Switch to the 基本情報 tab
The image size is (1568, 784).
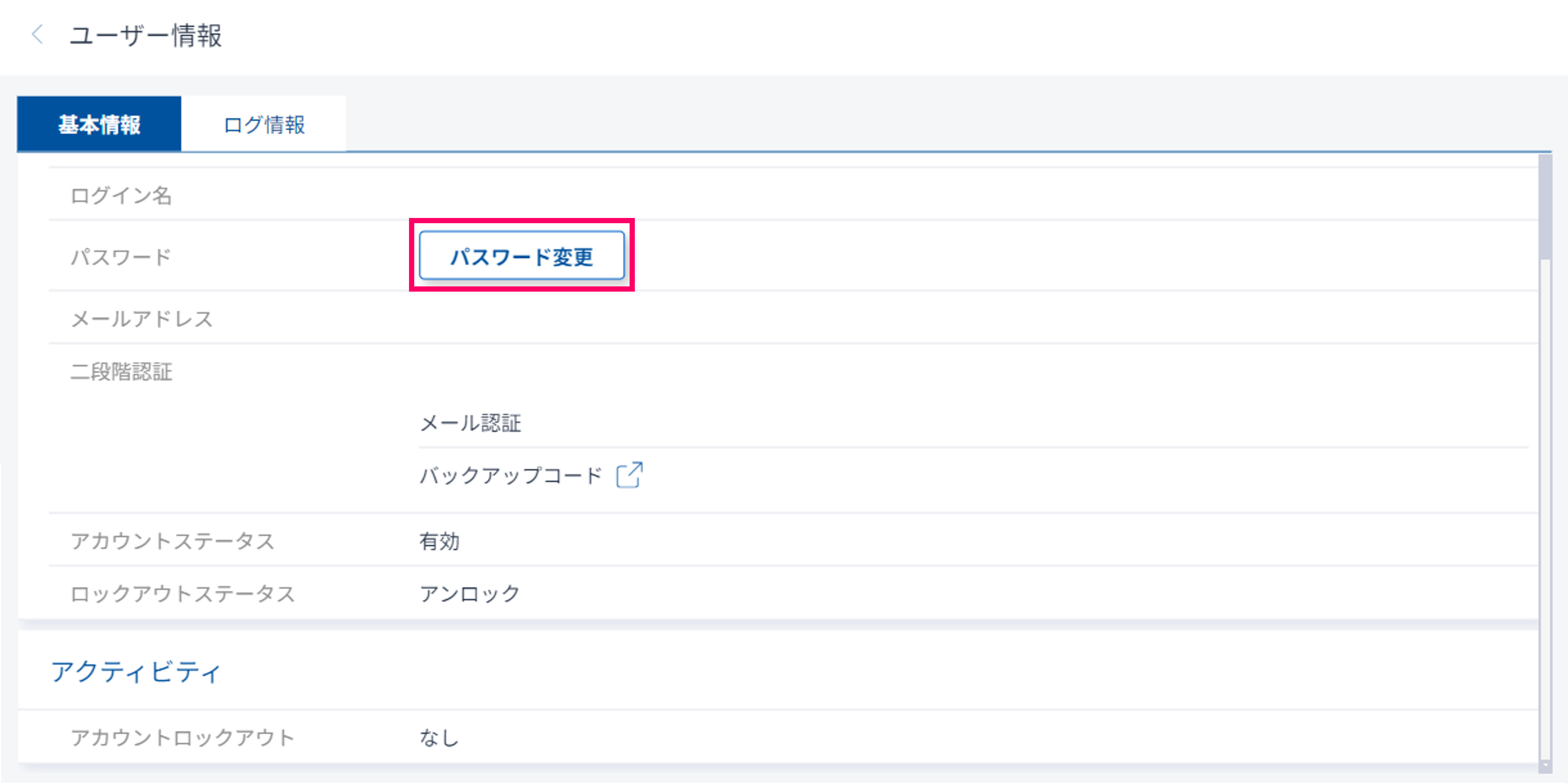(x=99, y=125)
